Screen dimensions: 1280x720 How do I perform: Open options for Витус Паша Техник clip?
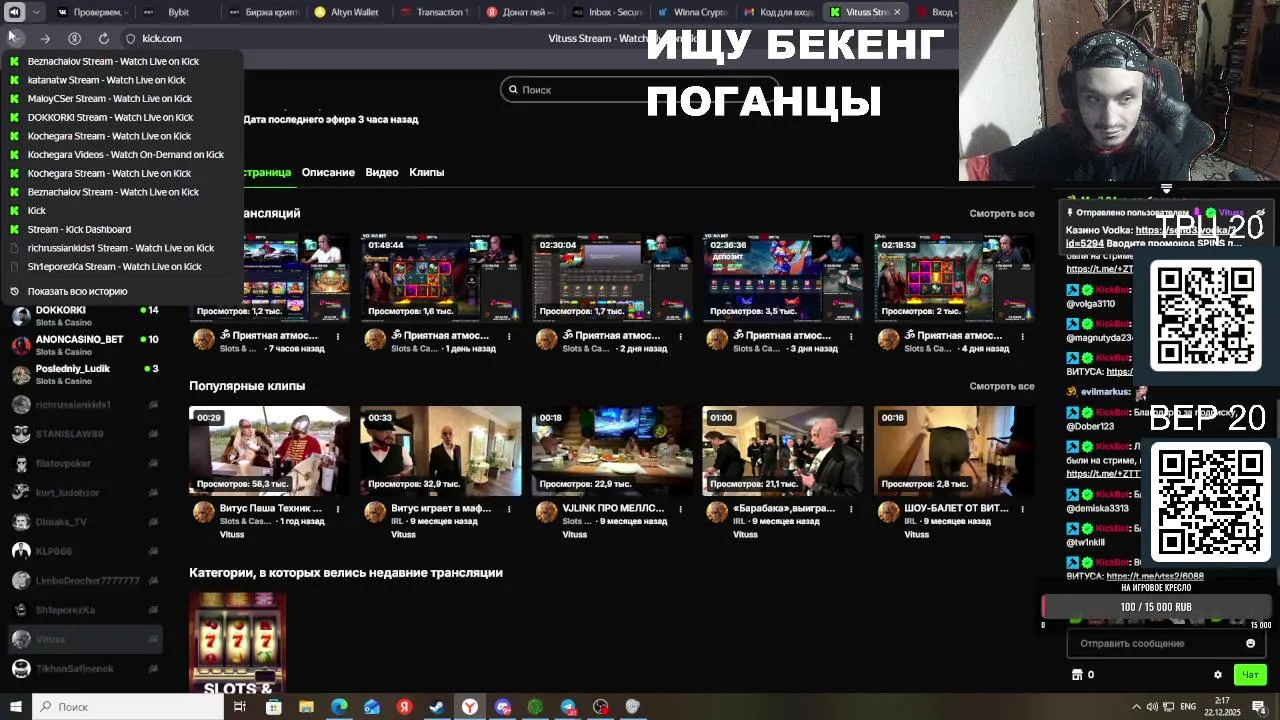[x=338, y=509]
